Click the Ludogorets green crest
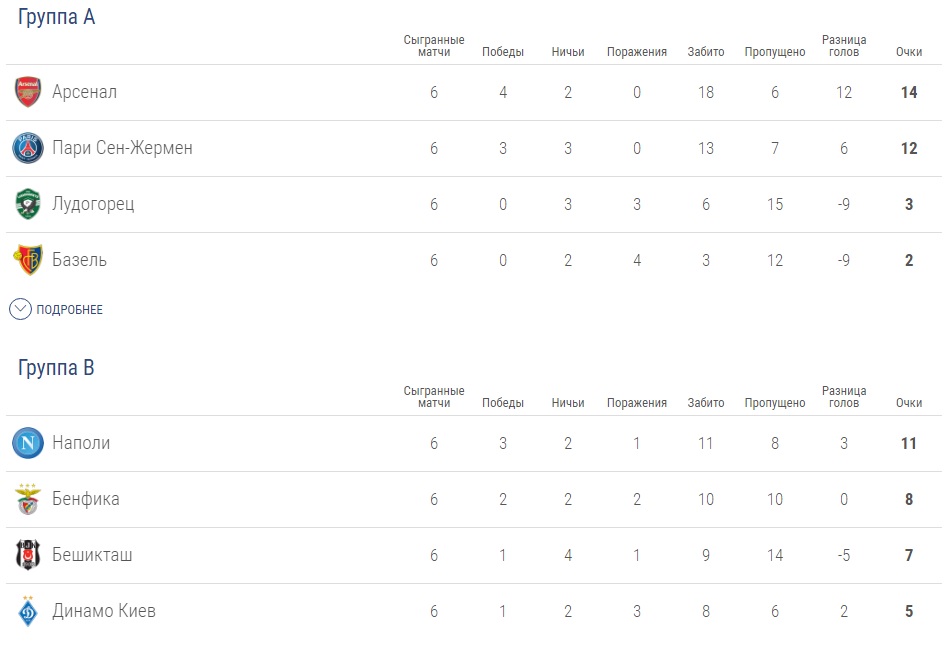947x646 pixels. [28, 204]
